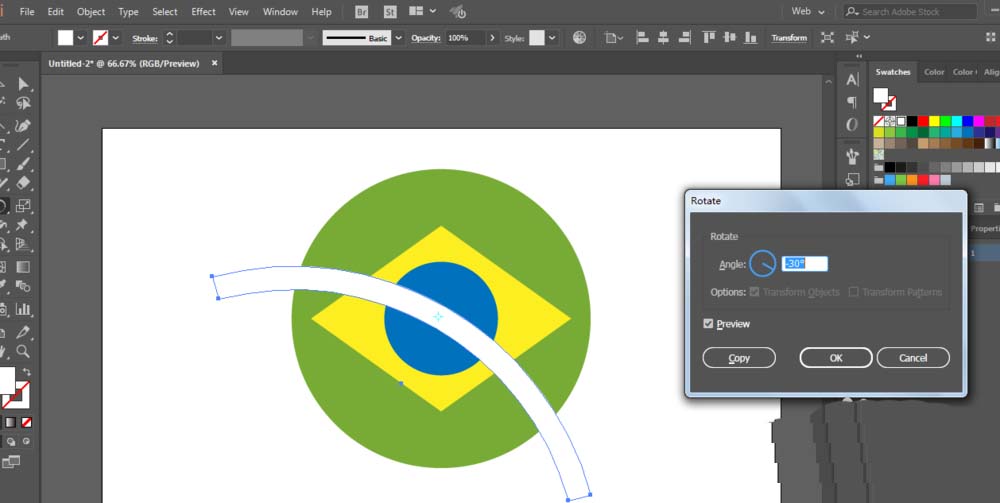Click Horizontal Align Center icon
The height and width of the screenshot is (503, 1000).
(663, 38)
